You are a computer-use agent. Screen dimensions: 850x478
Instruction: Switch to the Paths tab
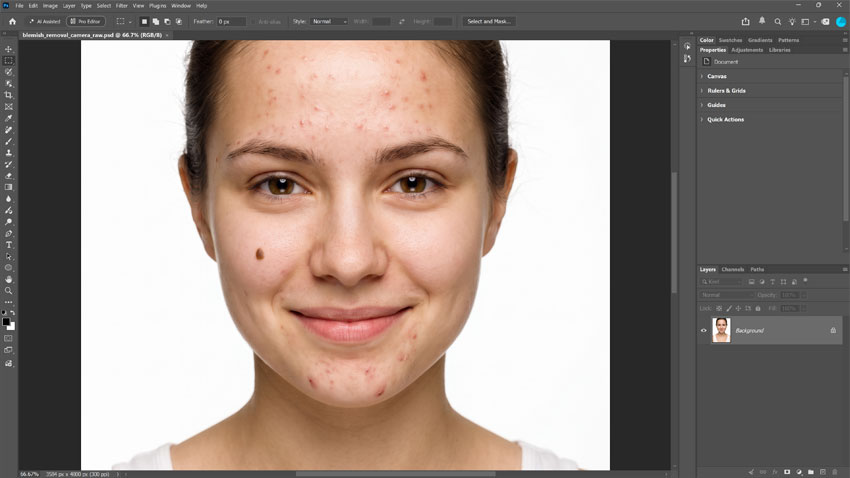point(757,269)
